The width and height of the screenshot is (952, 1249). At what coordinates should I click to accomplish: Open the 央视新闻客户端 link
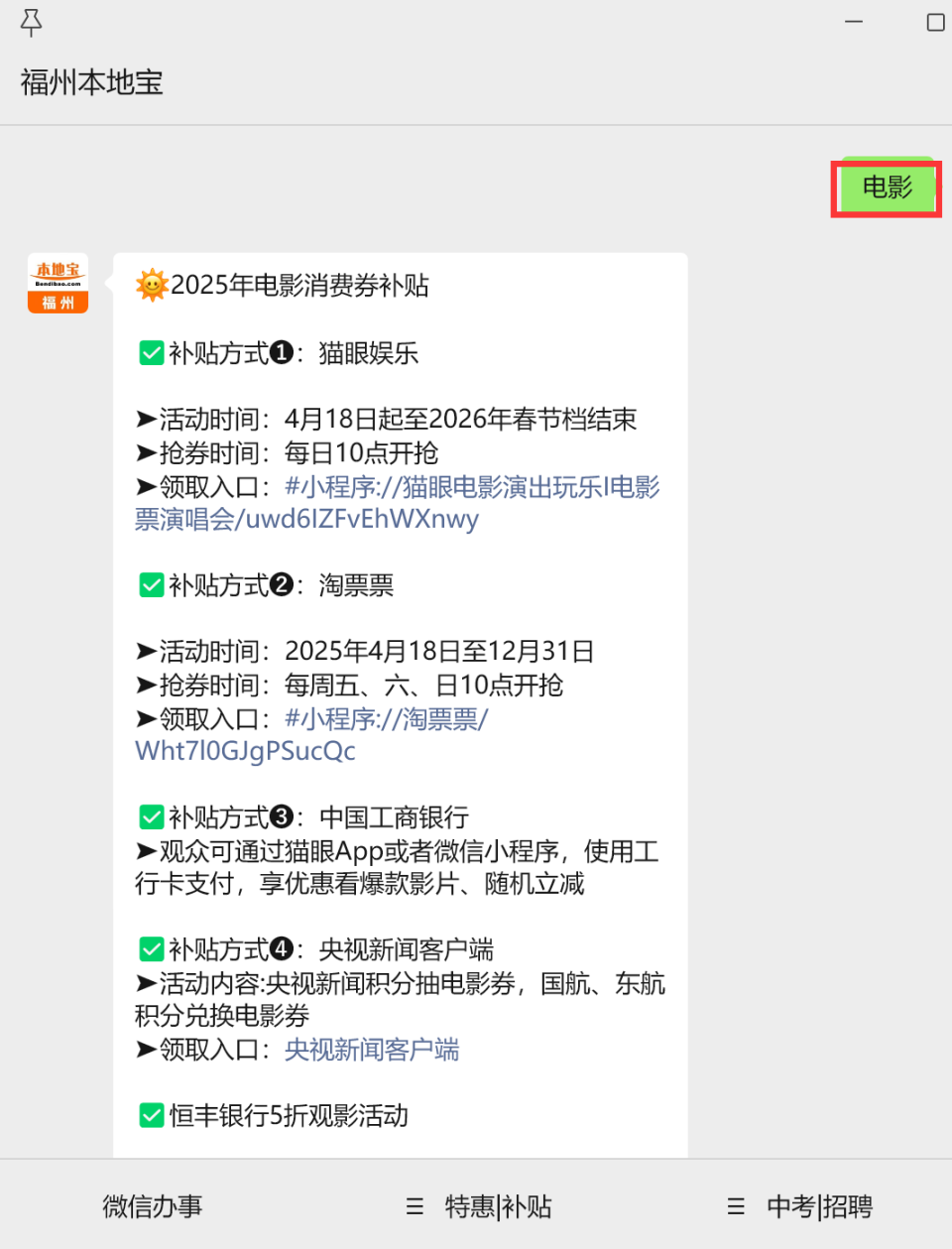(372, 1050)
